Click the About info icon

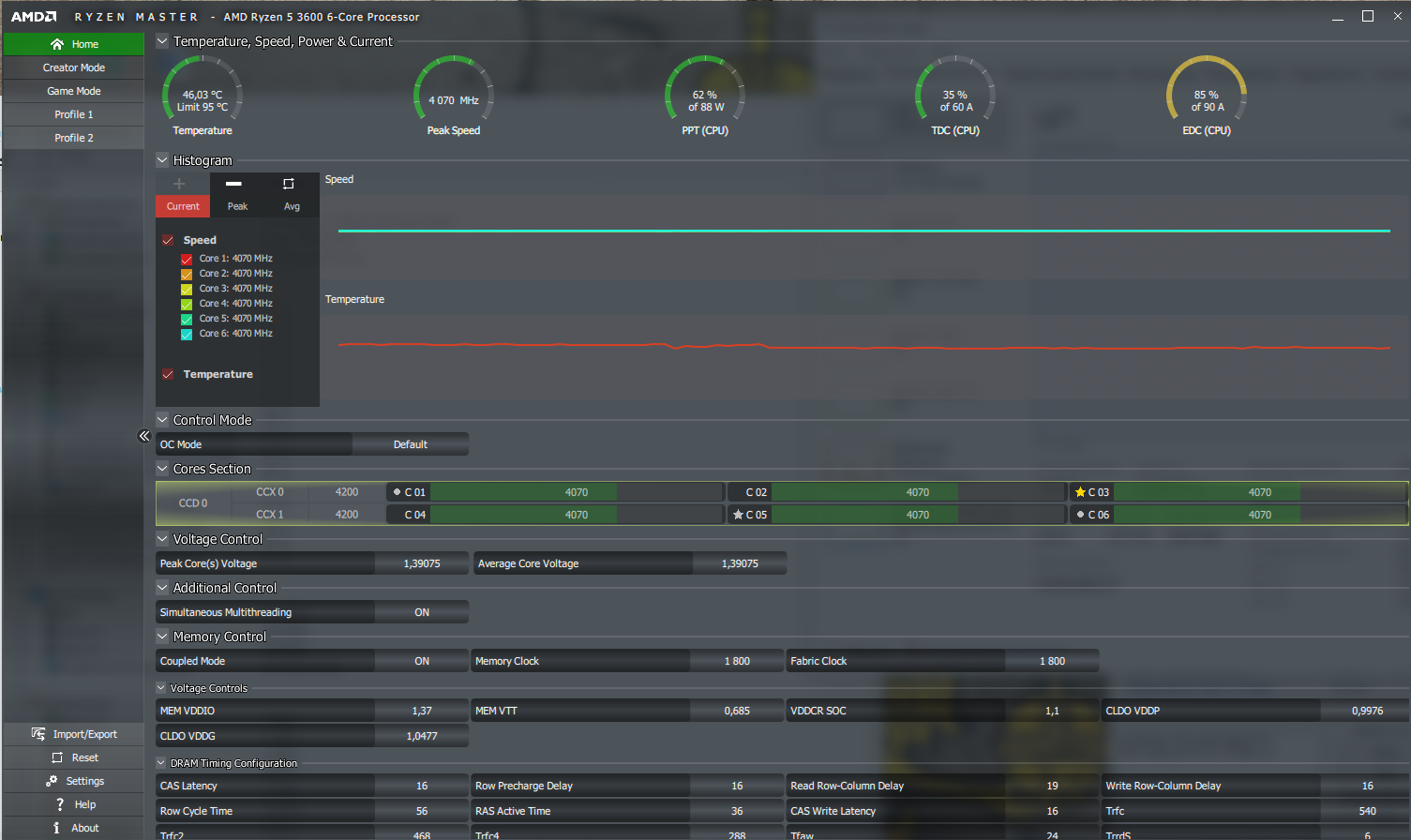[x=57, y=828]
